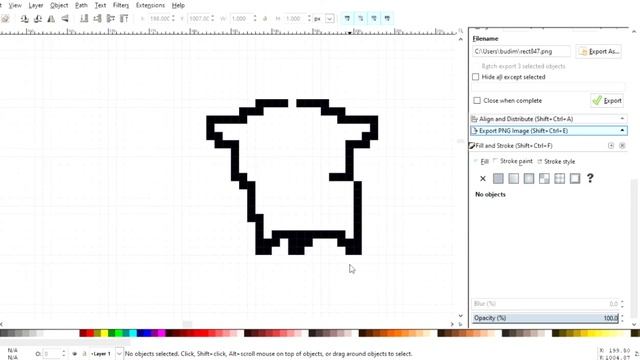Screen dimensions: 640x360
Task: Click the height H field
Action: 296,18
